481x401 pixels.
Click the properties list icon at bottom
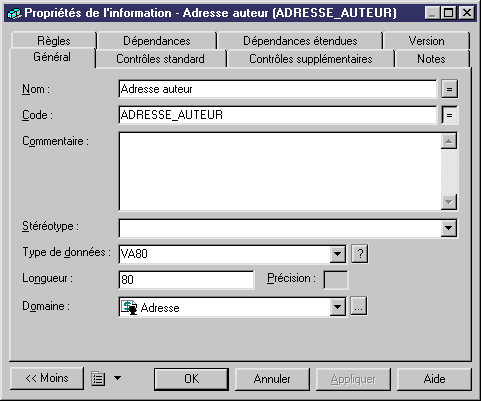coord(98,378)
